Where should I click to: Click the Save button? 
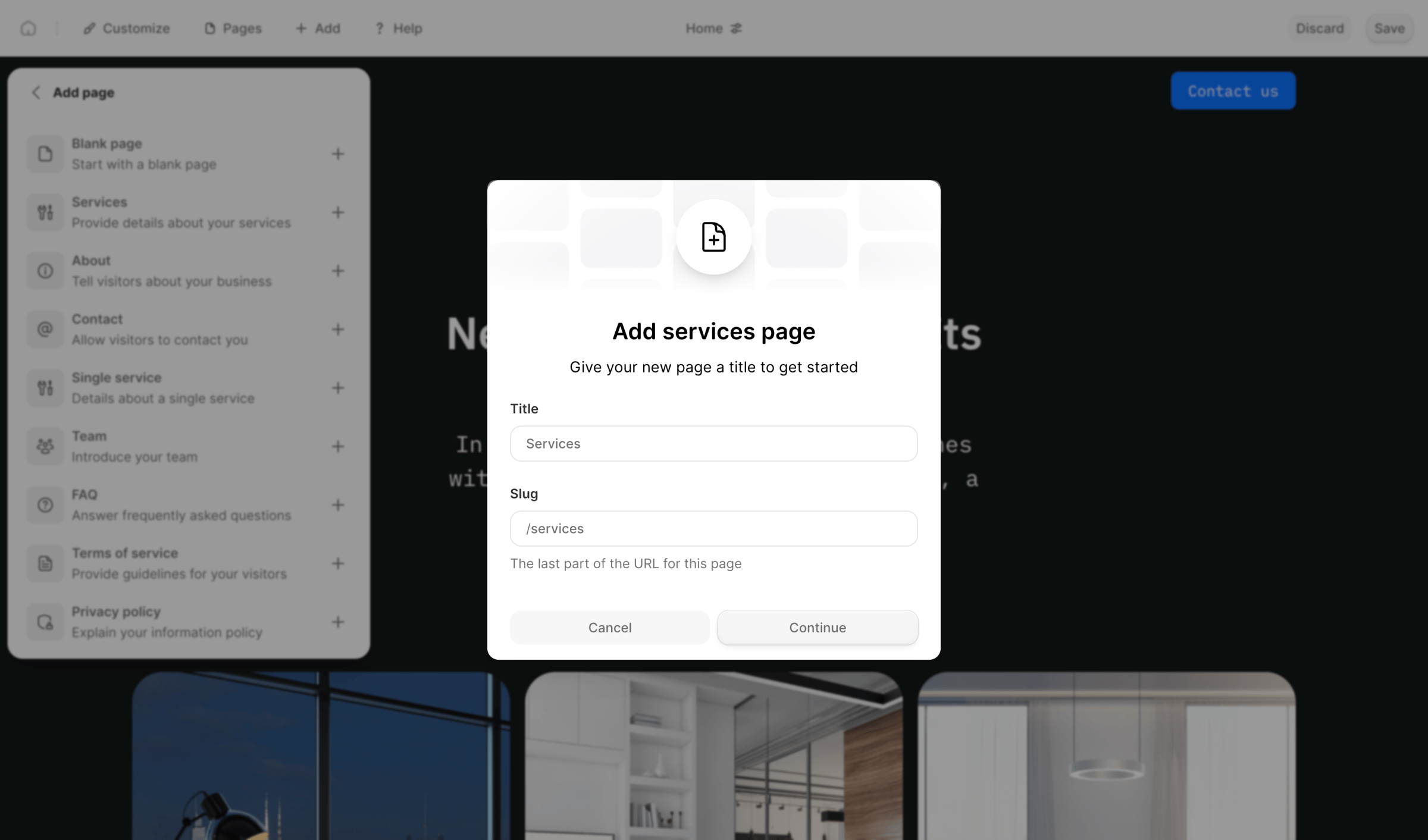click(1389, 28)
